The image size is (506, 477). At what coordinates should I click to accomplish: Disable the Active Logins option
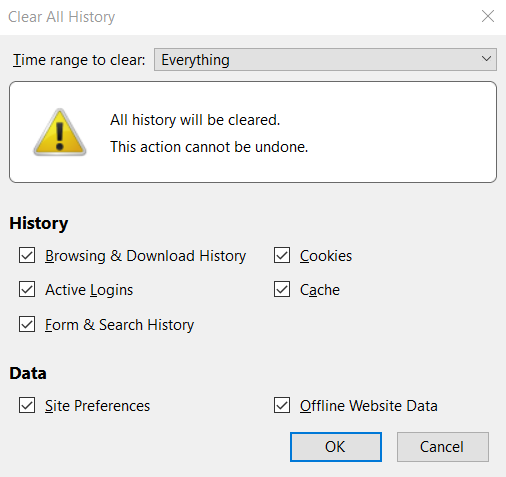coord(27,289)
